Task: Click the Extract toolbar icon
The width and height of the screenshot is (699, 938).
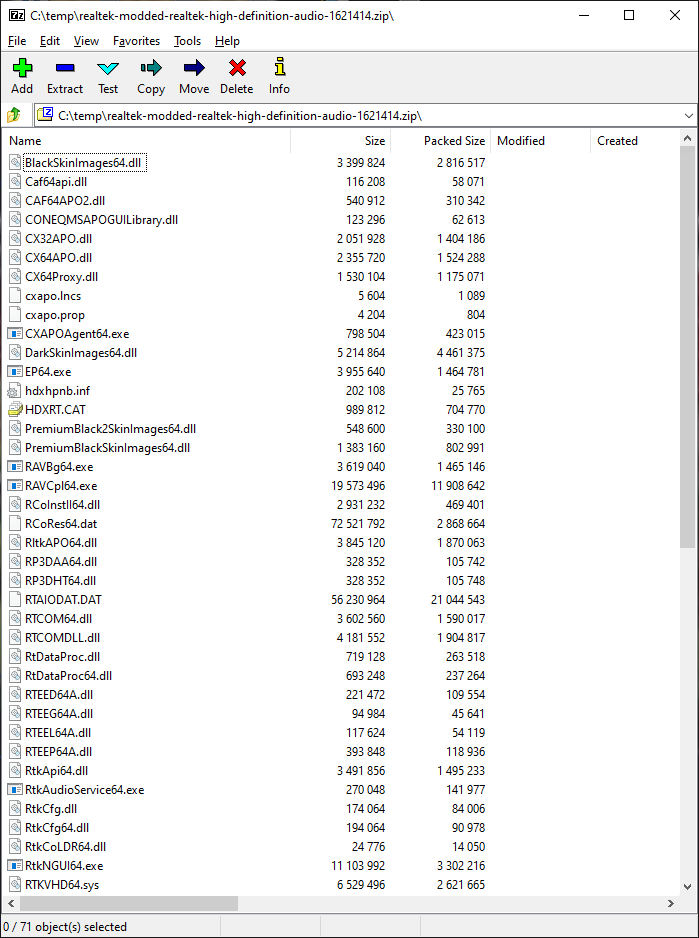Action: coord(65,69)
